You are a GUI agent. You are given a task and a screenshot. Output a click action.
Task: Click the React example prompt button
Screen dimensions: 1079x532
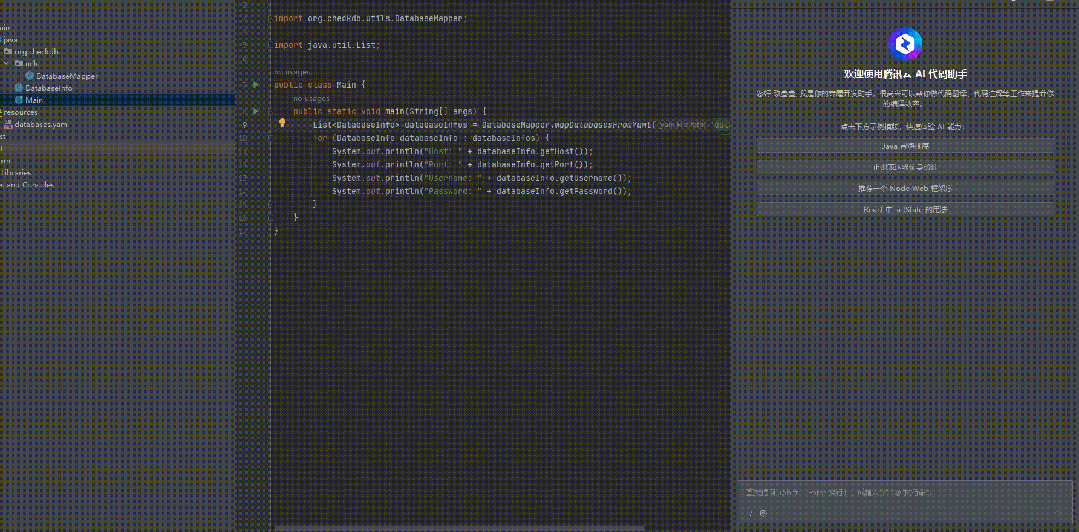[905, 209]
